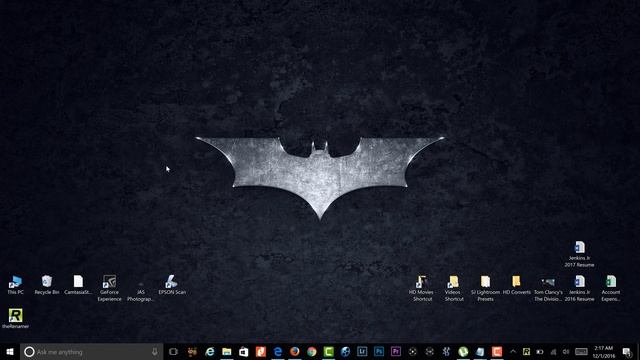Launch Google Chrome from the taskbar
The image size is (640, 360).
click(x=311, y=351)
